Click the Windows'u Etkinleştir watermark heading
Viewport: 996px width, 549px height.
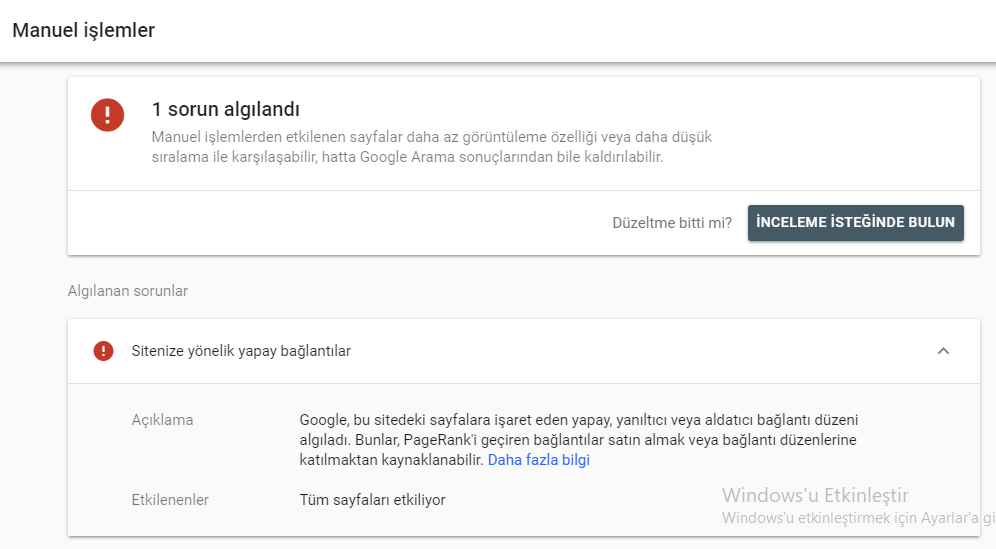point(815,495)
